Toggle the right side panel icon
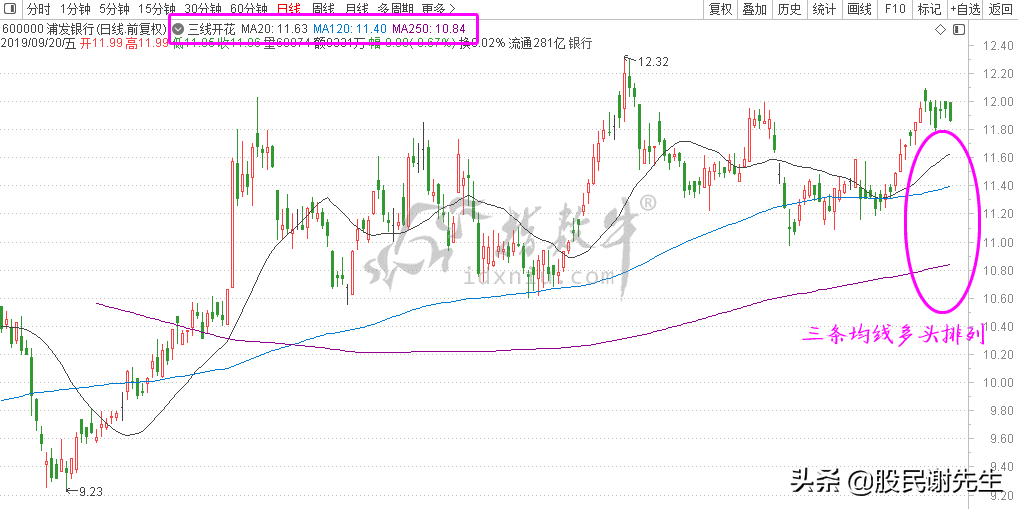This screenshot has width=1018, height=509. coord(959,30)
